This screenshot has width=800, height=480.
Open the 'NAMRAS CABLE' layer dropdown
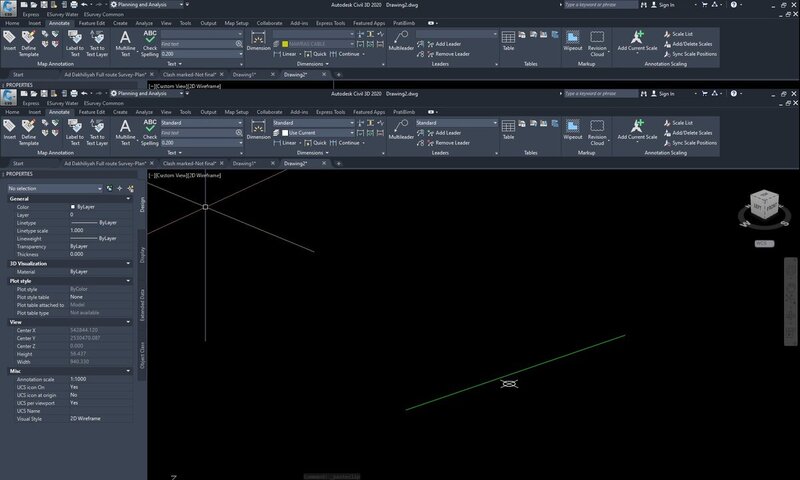[x=315, y=44]
